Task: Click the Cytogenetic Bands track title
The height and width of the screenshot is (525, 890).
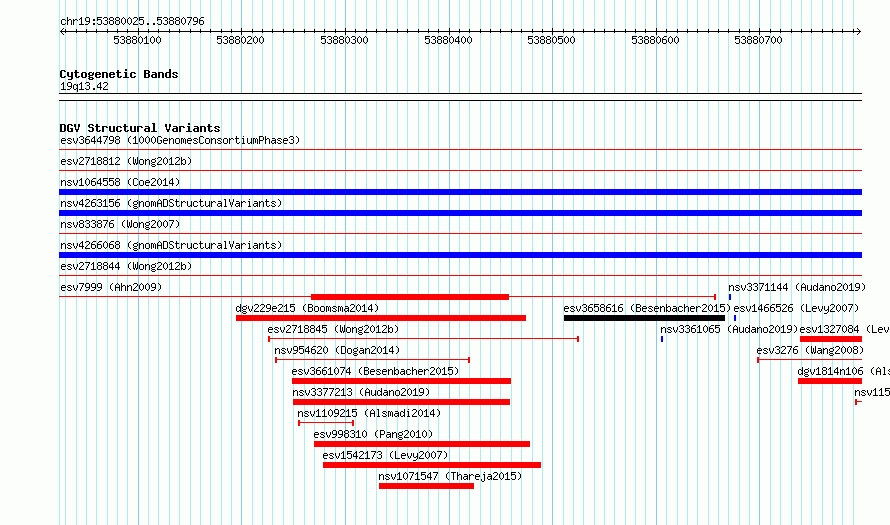Action: tap(119, 74)
